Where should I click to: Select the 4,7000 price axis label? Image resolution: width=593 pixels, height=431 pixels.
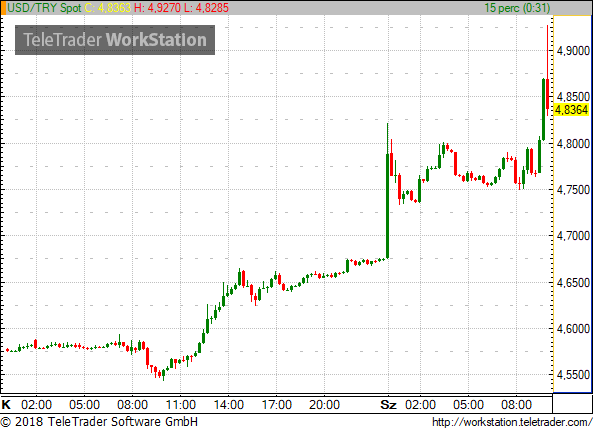(x=573, y=236)
